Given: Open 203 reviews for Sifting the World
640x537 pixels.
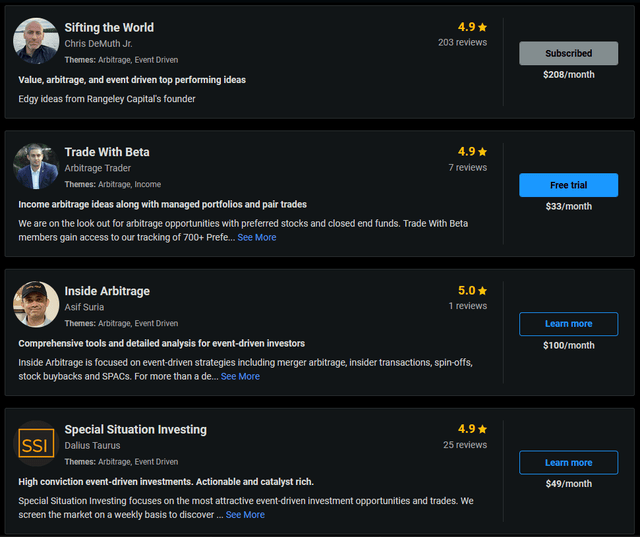Looking at the screenshot, I should pos(462,43).
